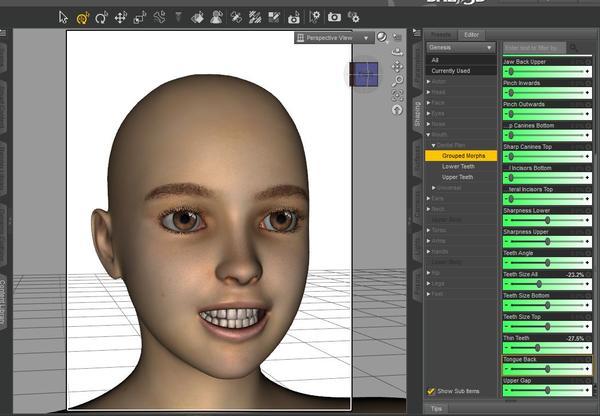
Task: Click the Render camera icon
Action: [334, 17]
